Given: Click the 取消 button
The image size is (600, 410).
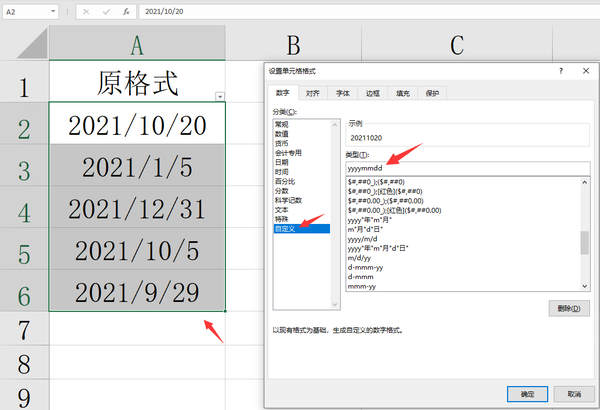Looking at the screenshot, I should 574,394.
